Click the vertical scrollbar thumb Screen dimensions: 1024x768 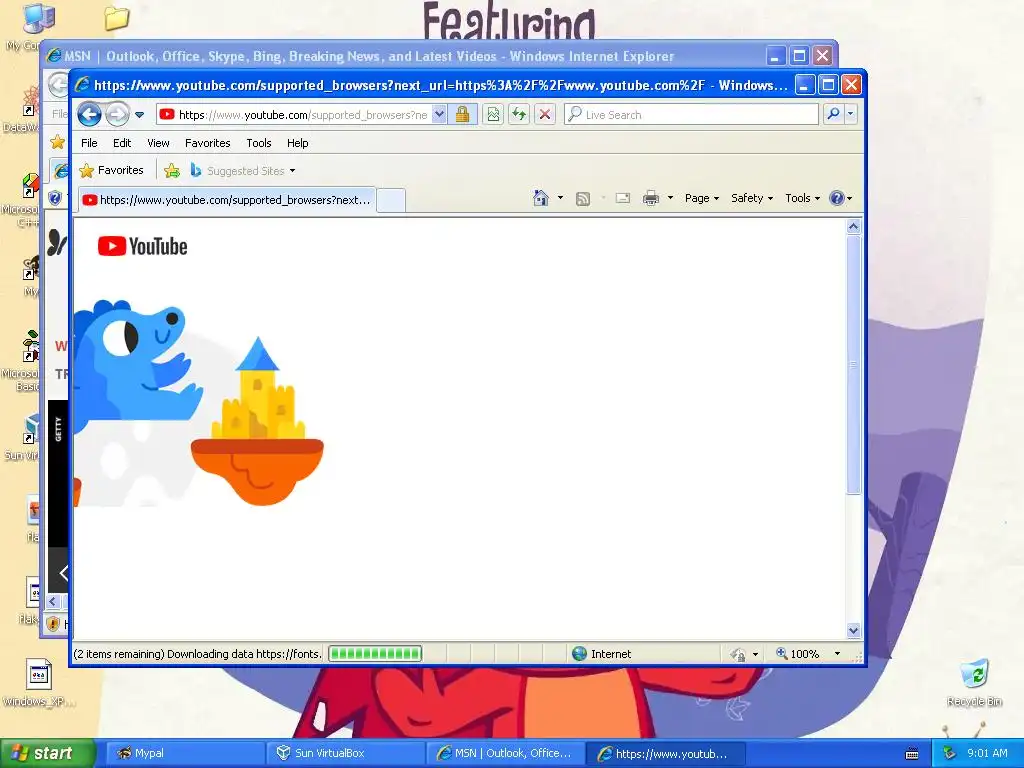pos(854,365)
